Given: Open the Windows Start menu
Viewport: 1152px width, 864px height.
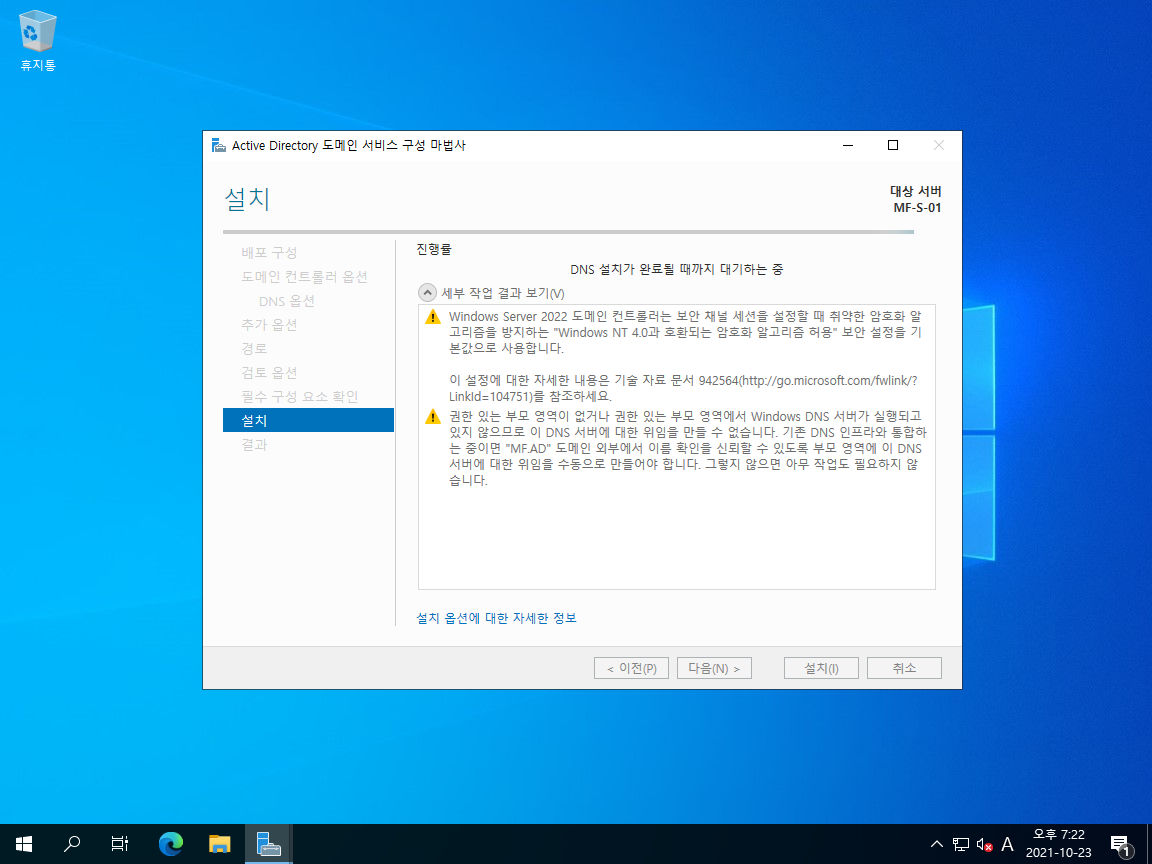Looking at the screenshot, I should click(24, 844).
